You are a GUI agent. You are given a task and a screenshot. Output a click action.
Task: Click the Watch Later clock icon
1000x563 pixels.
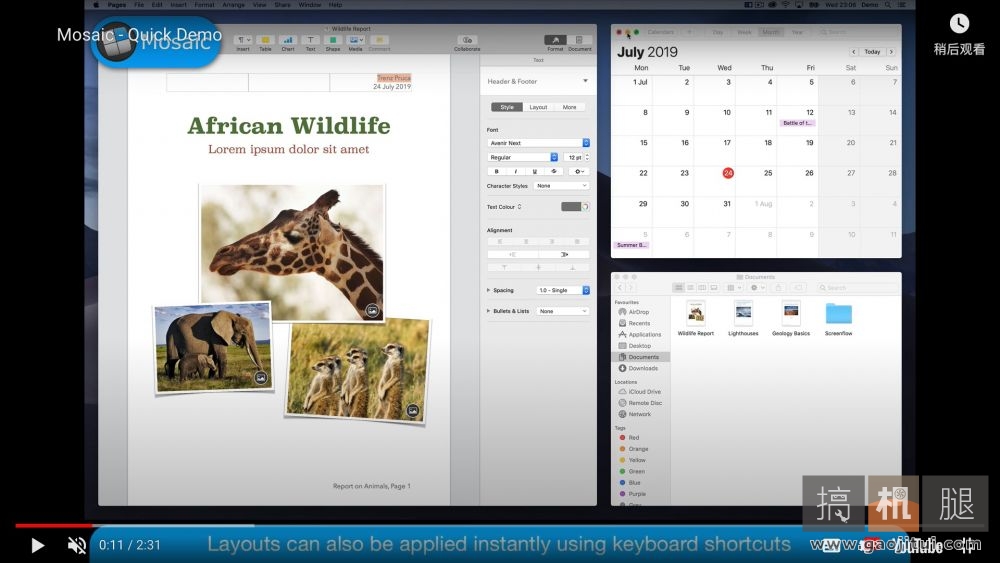point(959,24)
